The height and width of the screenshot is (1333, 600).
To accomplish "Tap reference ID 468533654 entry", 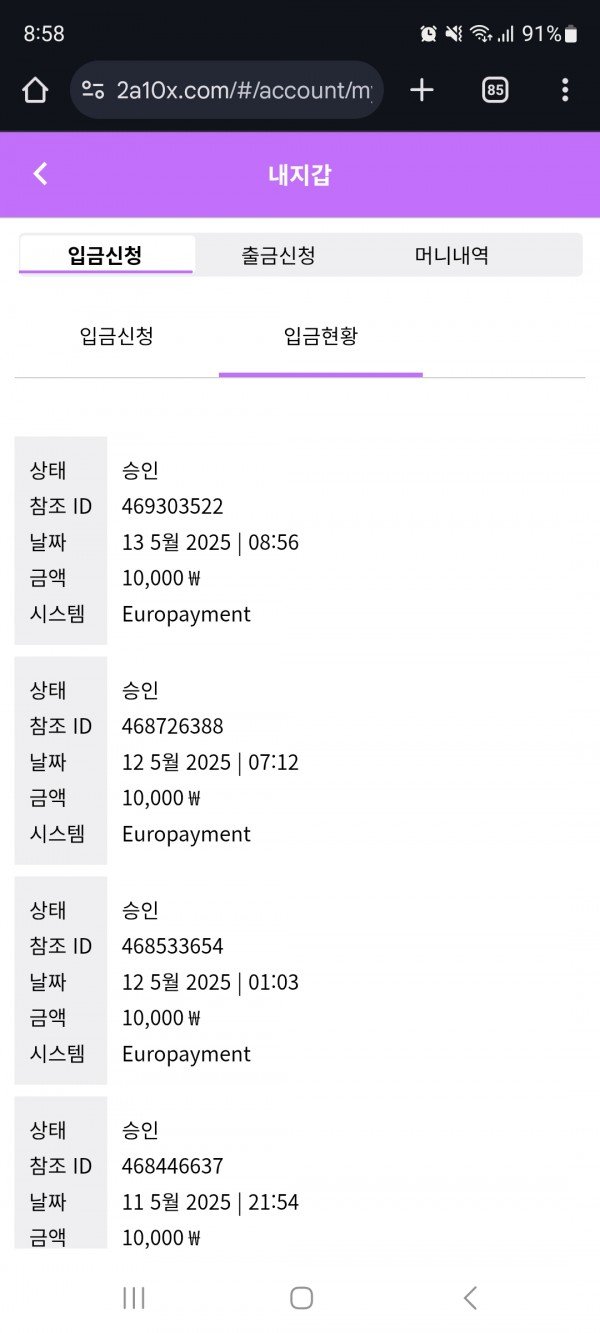I will tap(173, 946).
